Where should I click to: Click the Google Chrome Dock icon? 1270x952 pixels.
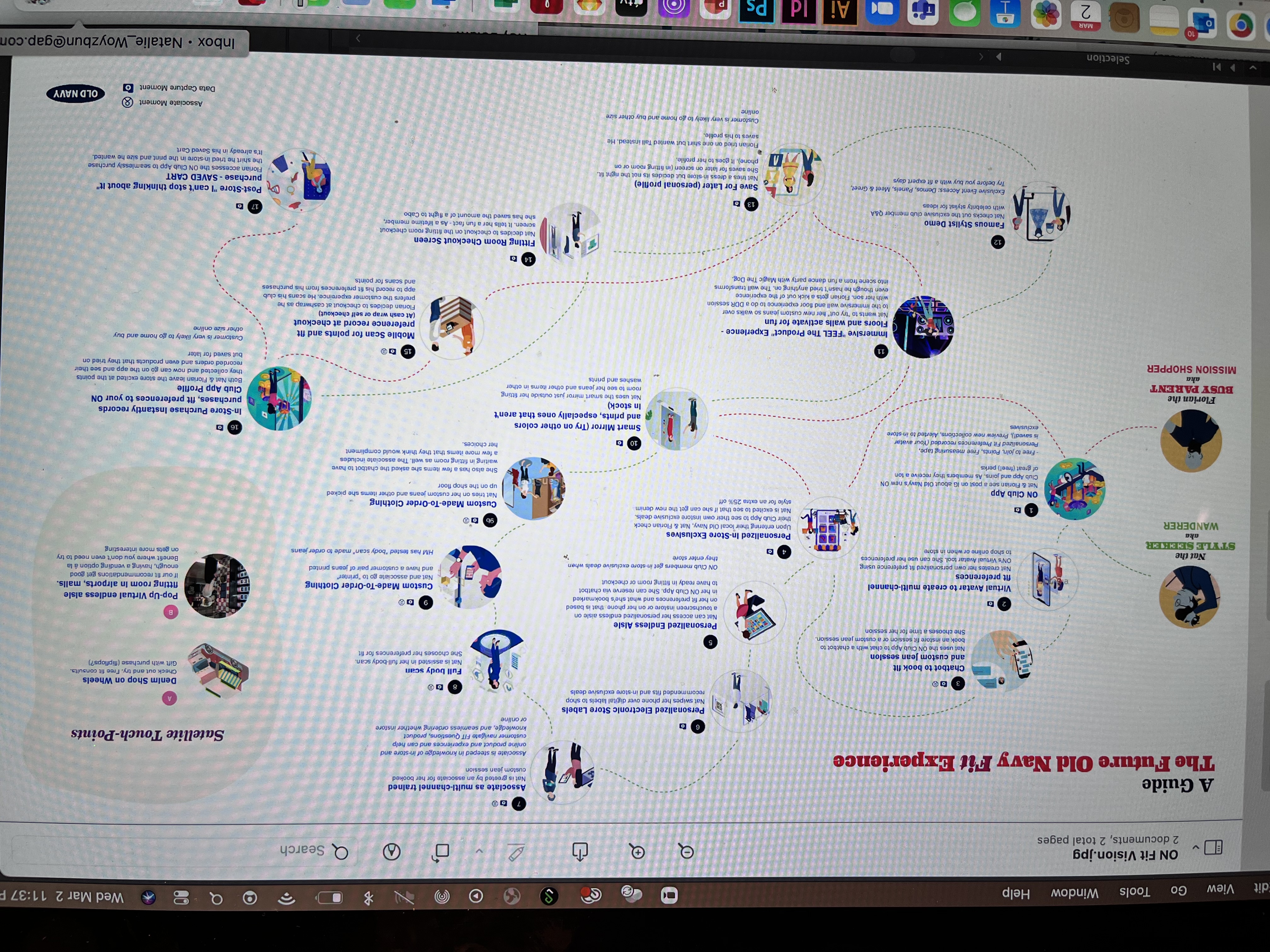(x=1240, y=25)
